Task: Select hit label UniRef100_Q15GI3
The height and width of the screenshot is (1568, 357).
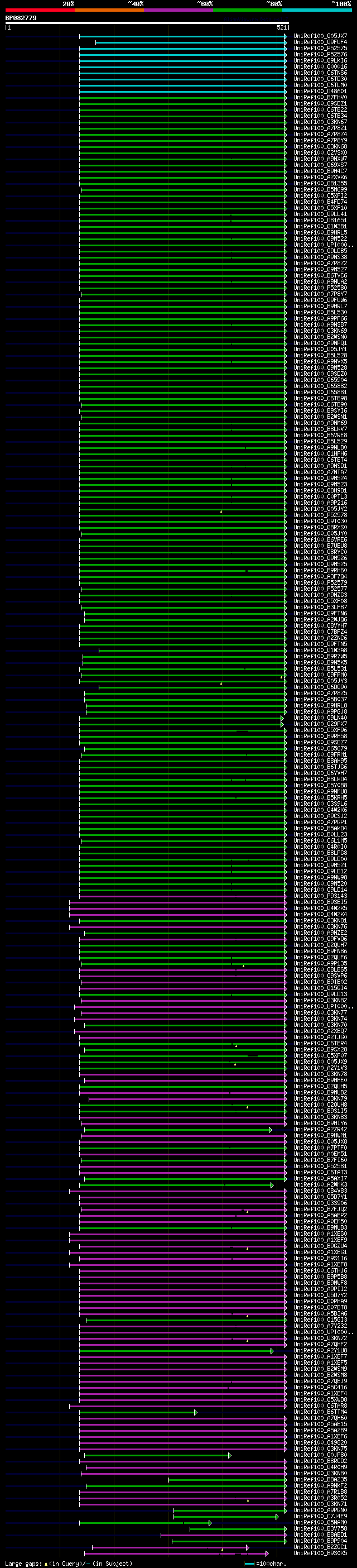Action: click(x=321, y=1320)
